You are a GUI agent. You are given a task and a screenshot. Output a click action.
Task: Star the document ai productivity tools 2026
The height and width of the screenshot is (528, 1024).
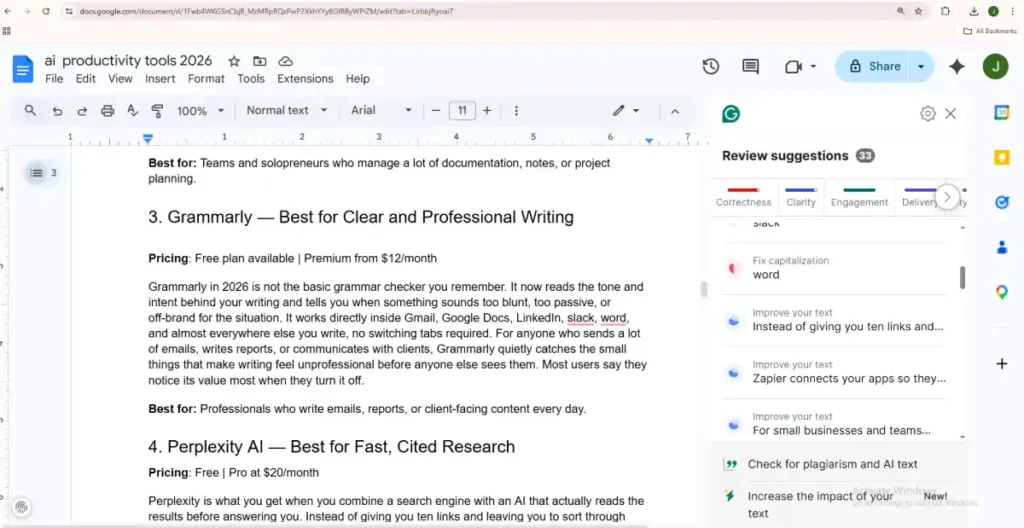(x=234, y=61)
